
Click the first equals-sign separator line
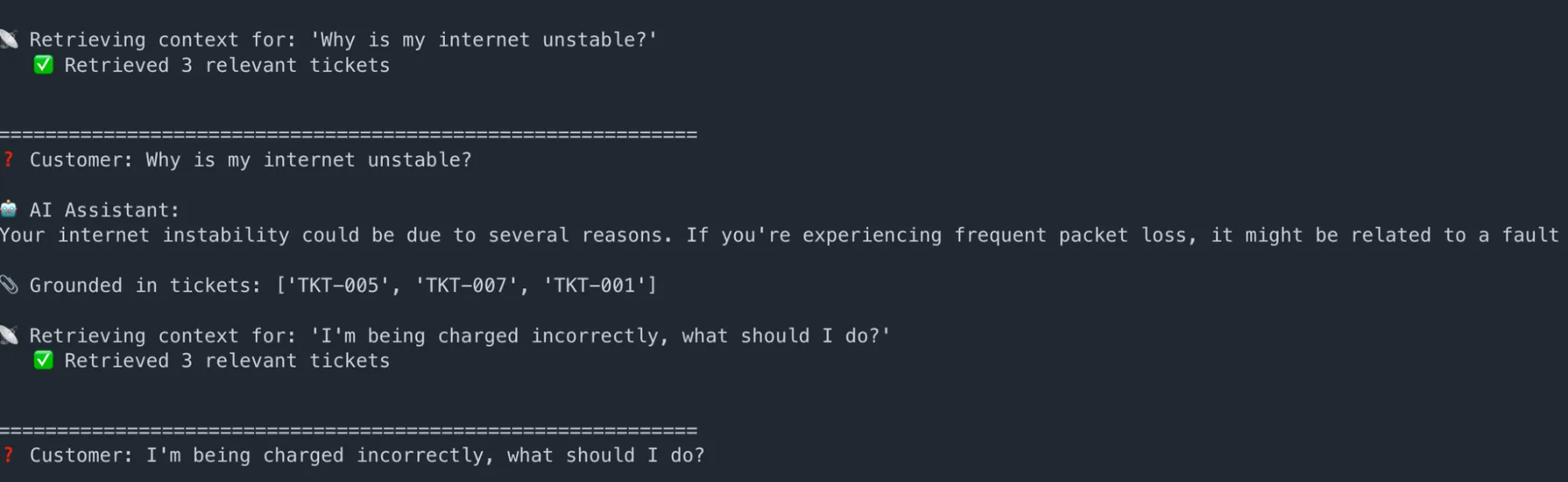coord(348,135)
